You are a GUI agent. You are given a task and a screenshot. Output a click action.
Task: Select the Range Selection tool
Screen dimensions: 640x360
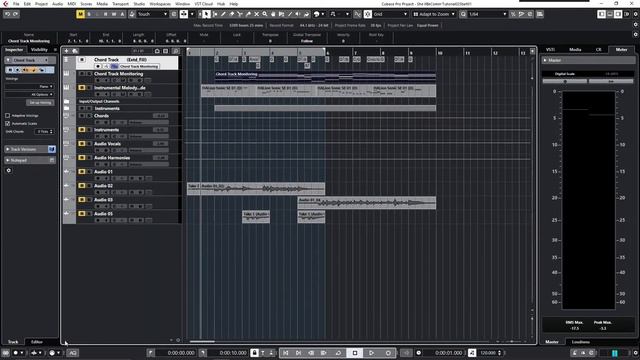(x=215, y=14)
